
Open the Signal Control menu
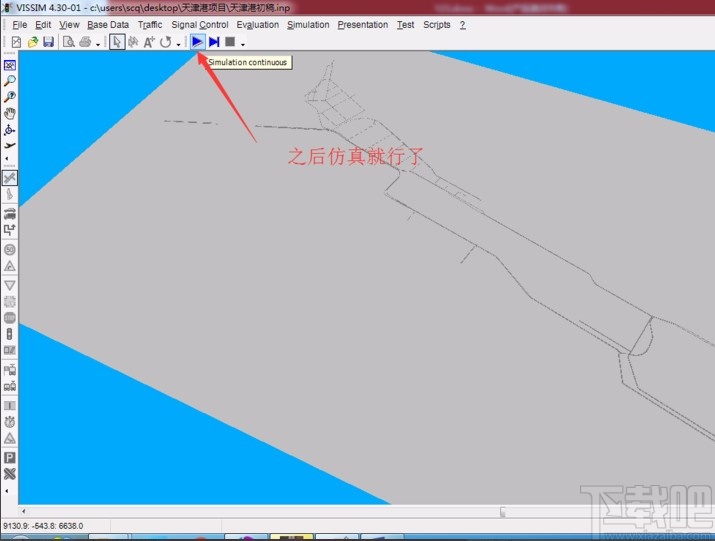tap(200, 25)
